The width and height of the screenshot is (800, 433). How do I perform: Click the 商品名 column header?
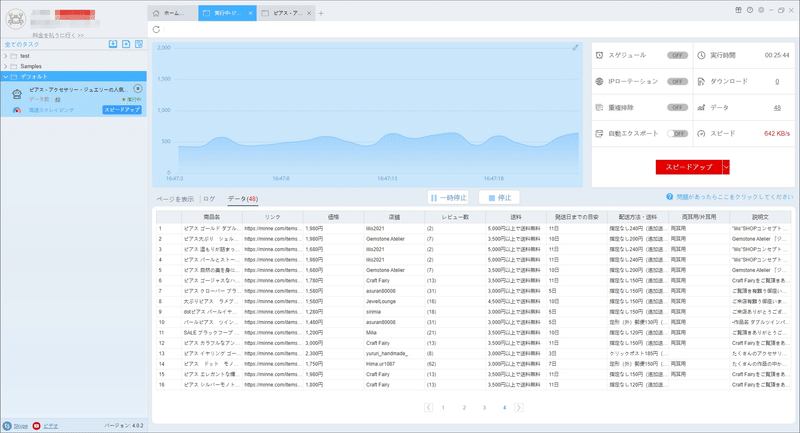[x=212, y=217]
